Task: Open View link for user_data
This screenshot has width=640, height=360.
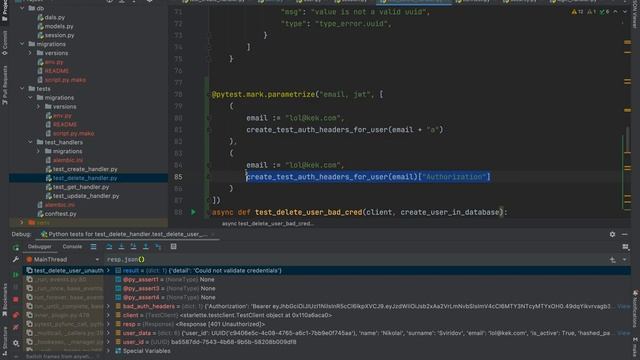Action: tap(624, 333)
